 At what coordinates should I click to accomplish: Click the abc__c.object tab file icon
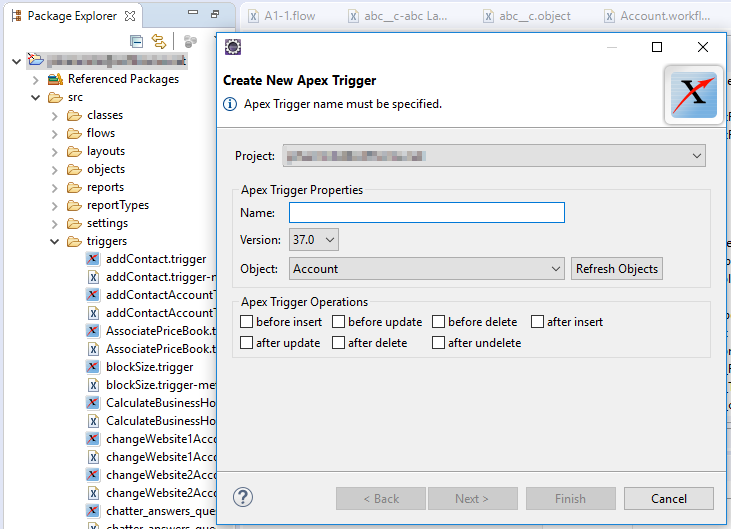pyautogui.click(x=488, y=16)
